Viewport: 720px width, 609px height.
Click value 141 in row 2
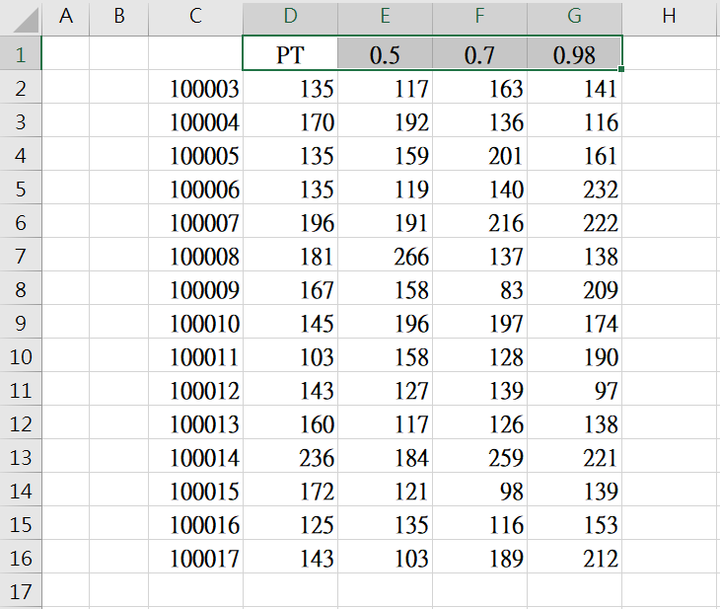coord(574,87)
